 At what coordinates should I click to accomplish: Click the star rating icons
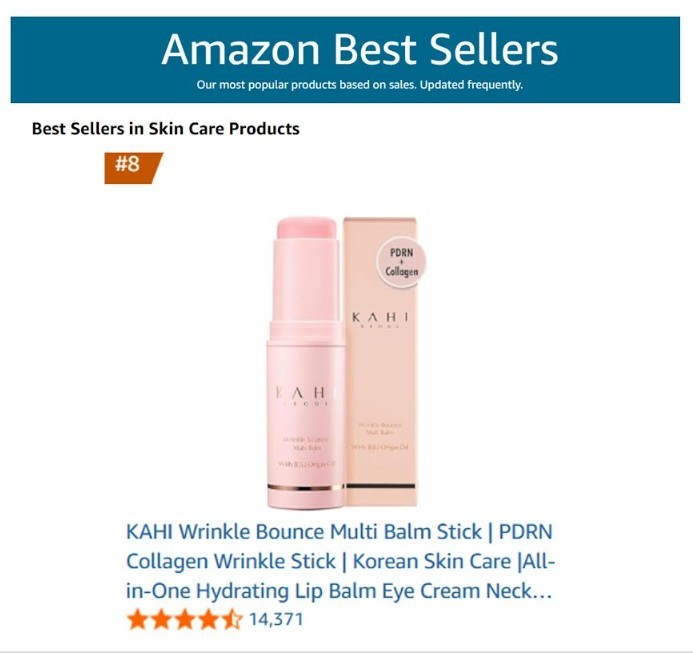click(x=185, y=619)
